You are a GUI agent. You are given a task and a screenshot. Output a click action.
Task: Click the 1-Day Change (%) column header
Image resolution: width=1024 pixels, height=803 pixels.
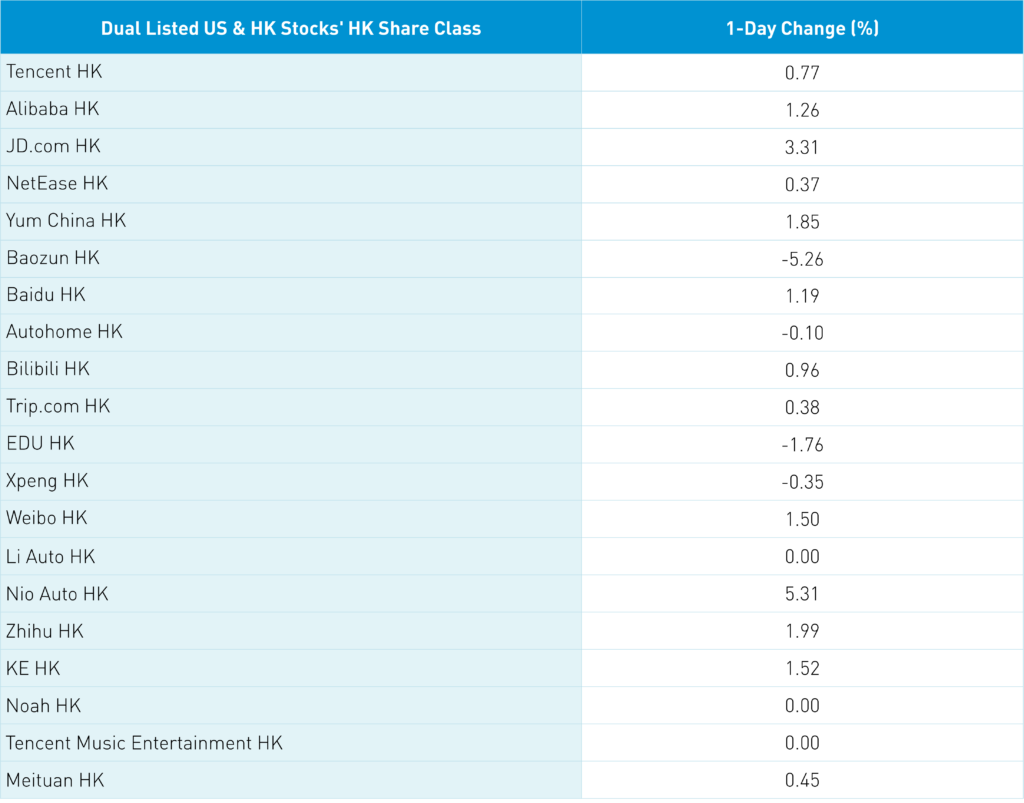pos(802,28)
